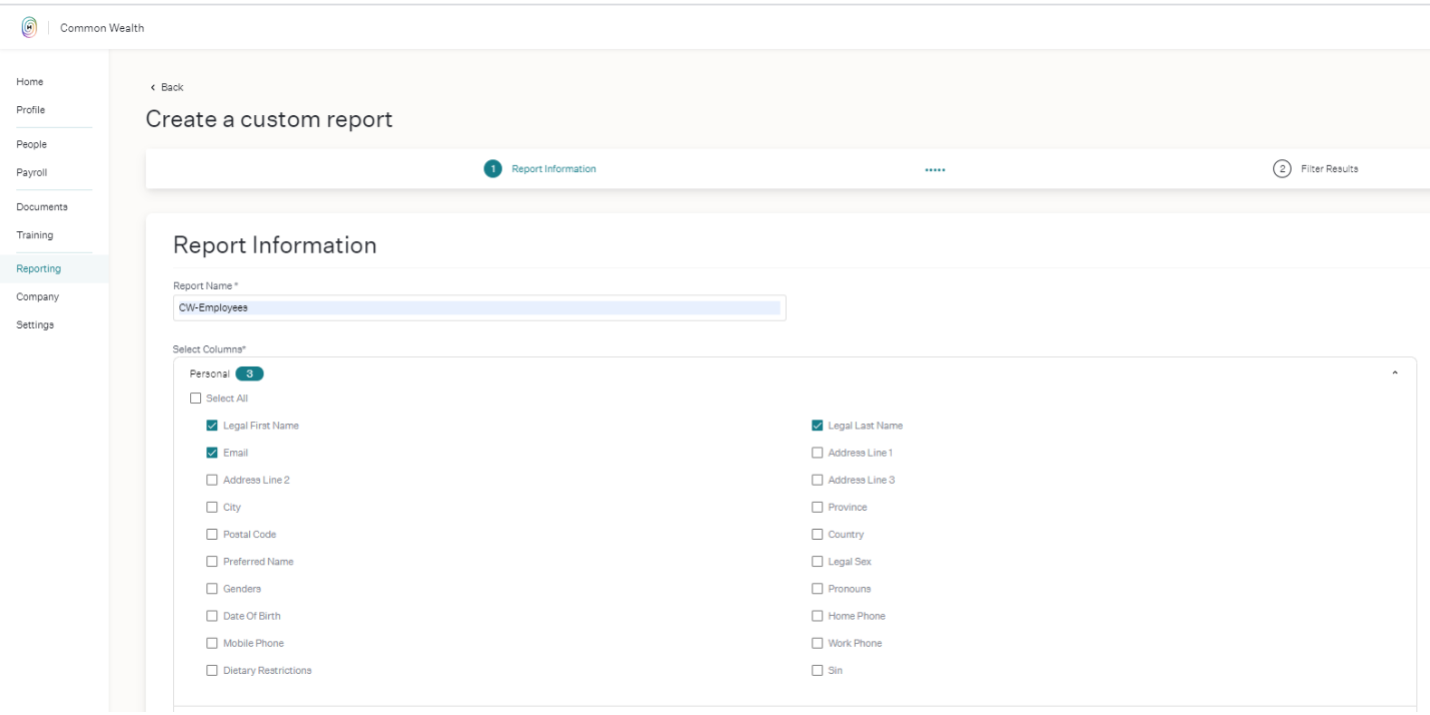
Task: Open Settings from the left navigation
Action: [x=35, y=325]
